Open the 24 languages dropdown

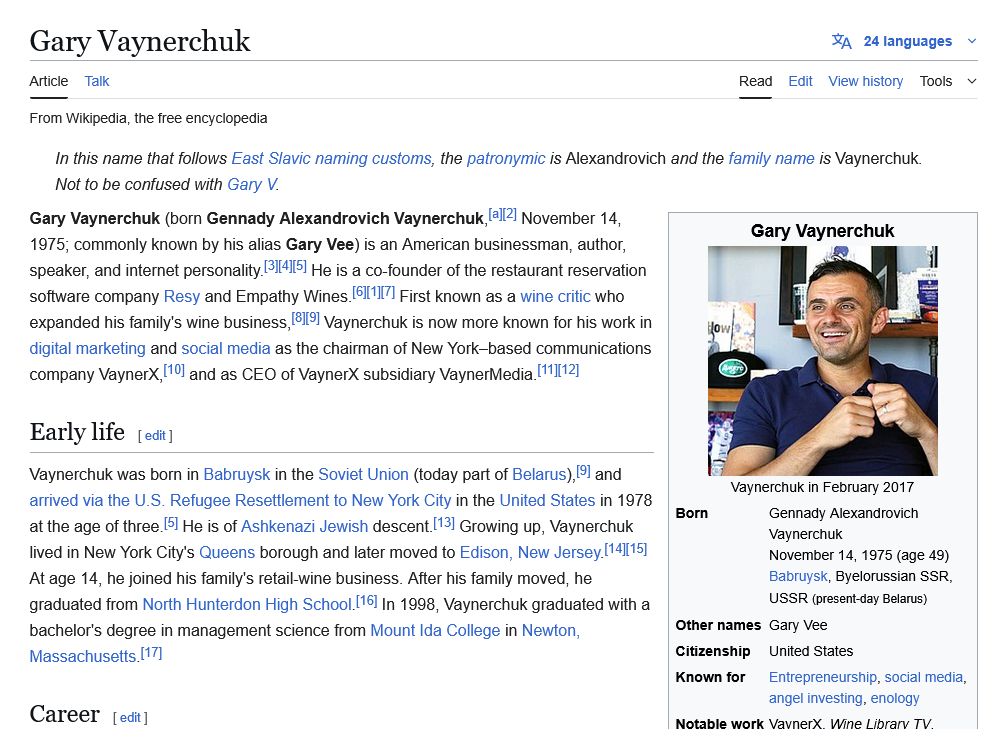click(907, 41)
